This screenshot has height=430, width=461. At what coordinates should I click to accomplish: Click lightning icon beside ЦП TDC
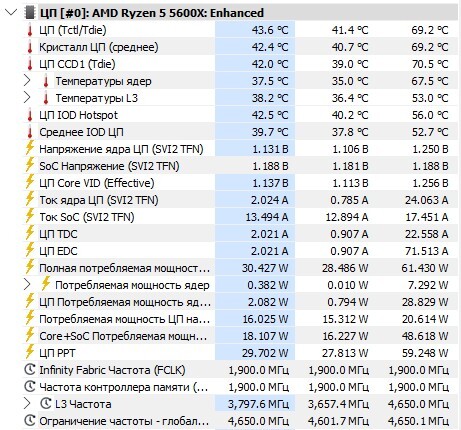tap(30, 233)
